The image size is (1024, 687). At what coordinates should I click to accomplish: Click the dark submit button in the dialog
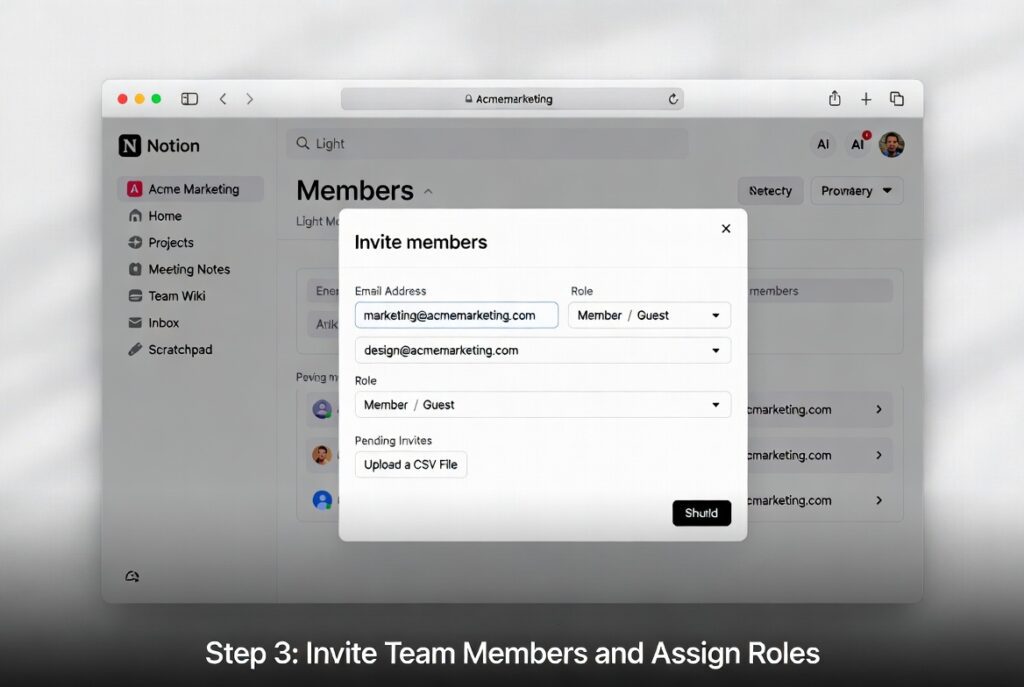[701, 512]
